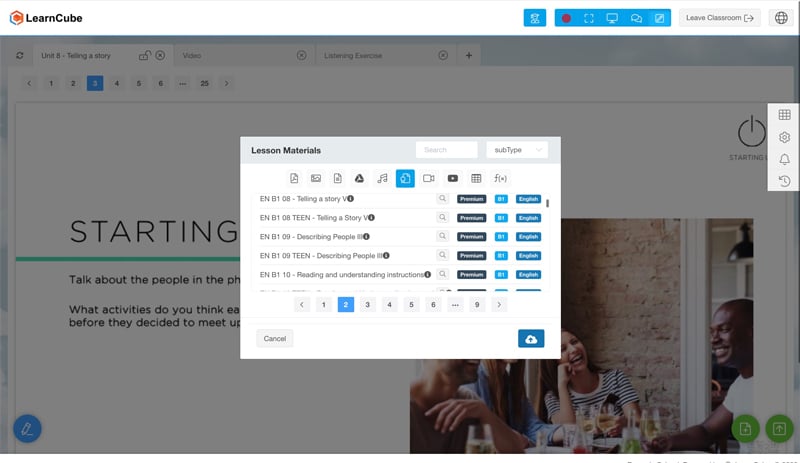
Task: Toggle fullscreen mode in top toolbar
Action: pos(589,18)
